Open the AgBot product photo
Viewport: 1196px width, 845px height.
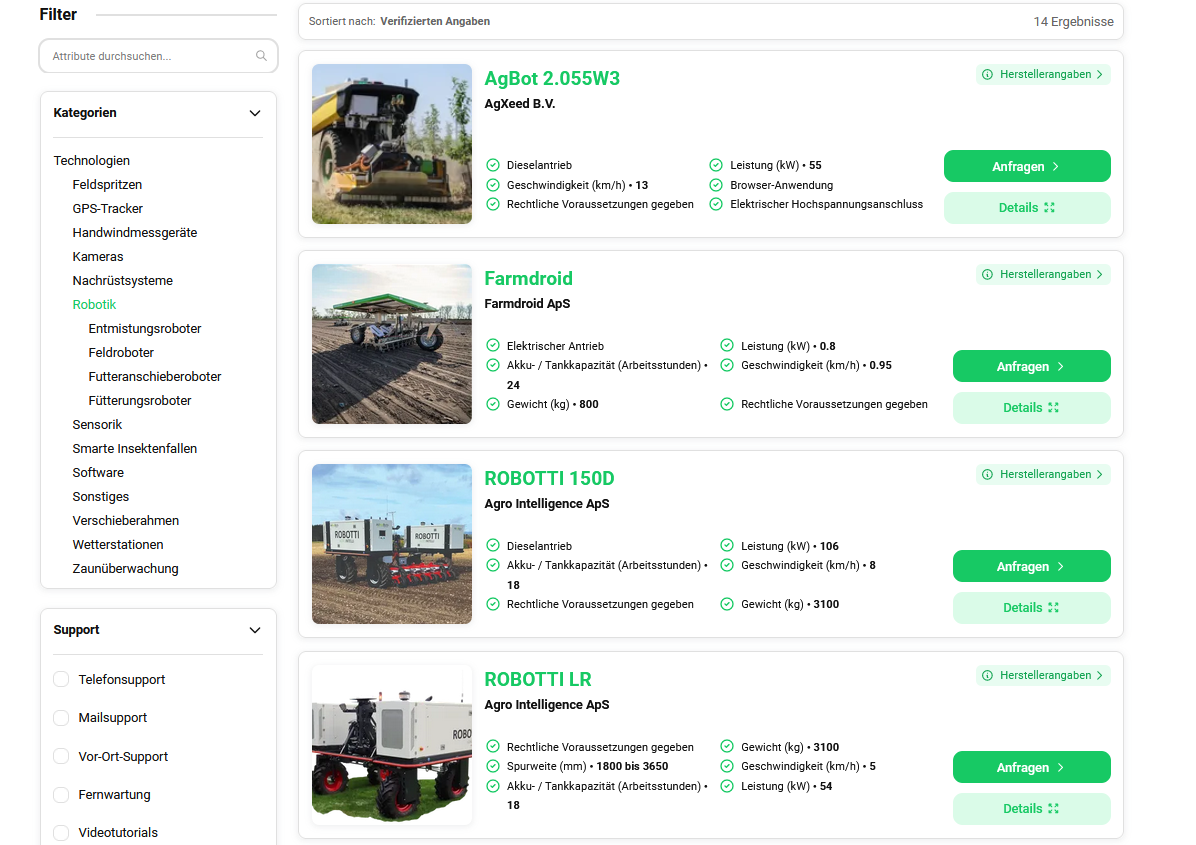click(x=392, y=144)
